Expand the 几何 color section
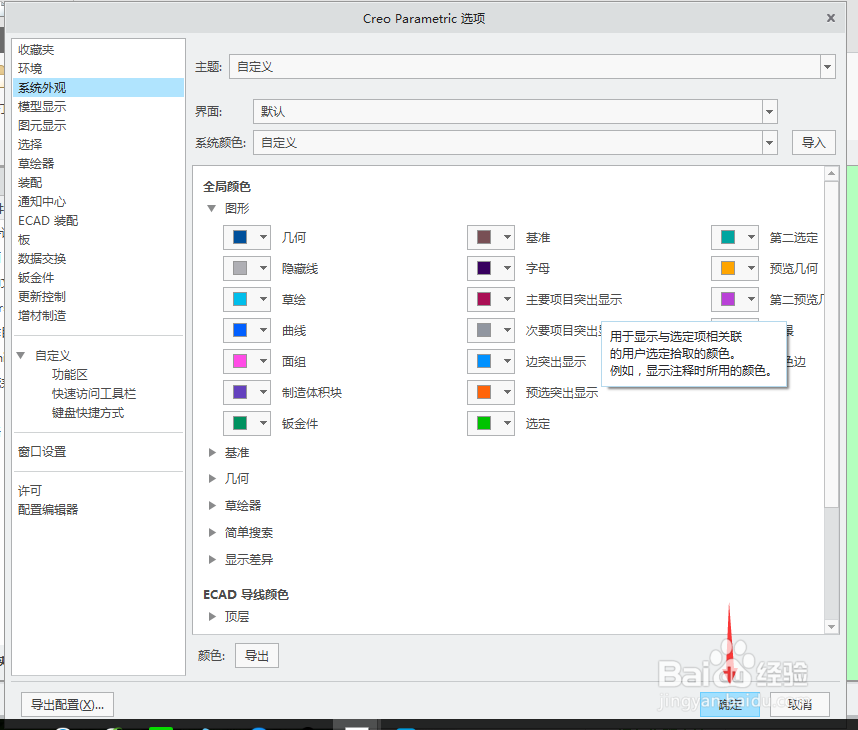The image size is (858, 730). [x=212, y=479]
